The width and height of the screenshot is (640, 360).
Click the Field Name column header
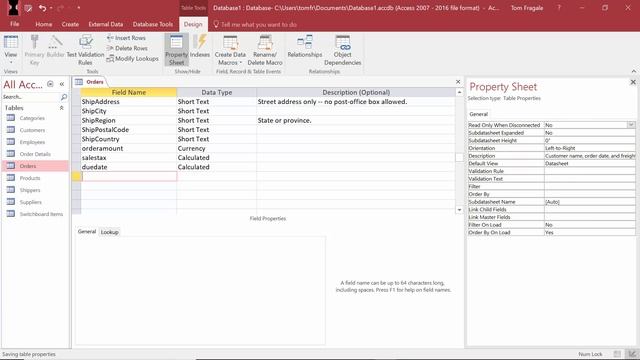129,92
